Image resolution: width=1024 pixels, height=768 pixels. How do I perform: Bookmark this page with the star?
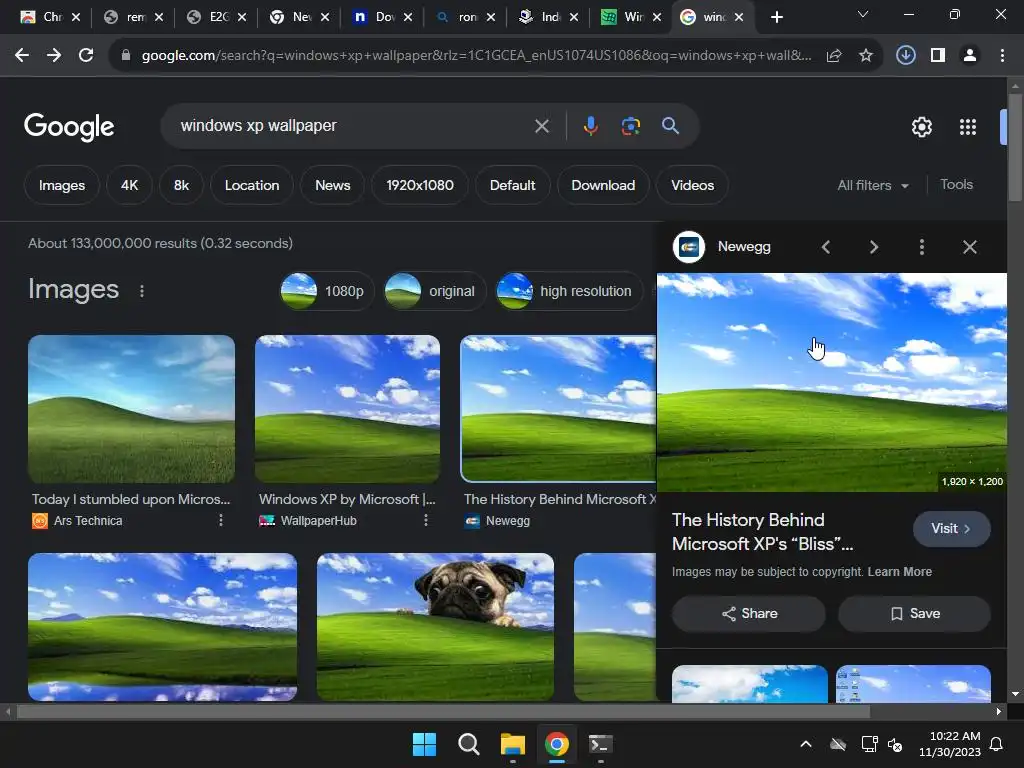coord(866,56)
